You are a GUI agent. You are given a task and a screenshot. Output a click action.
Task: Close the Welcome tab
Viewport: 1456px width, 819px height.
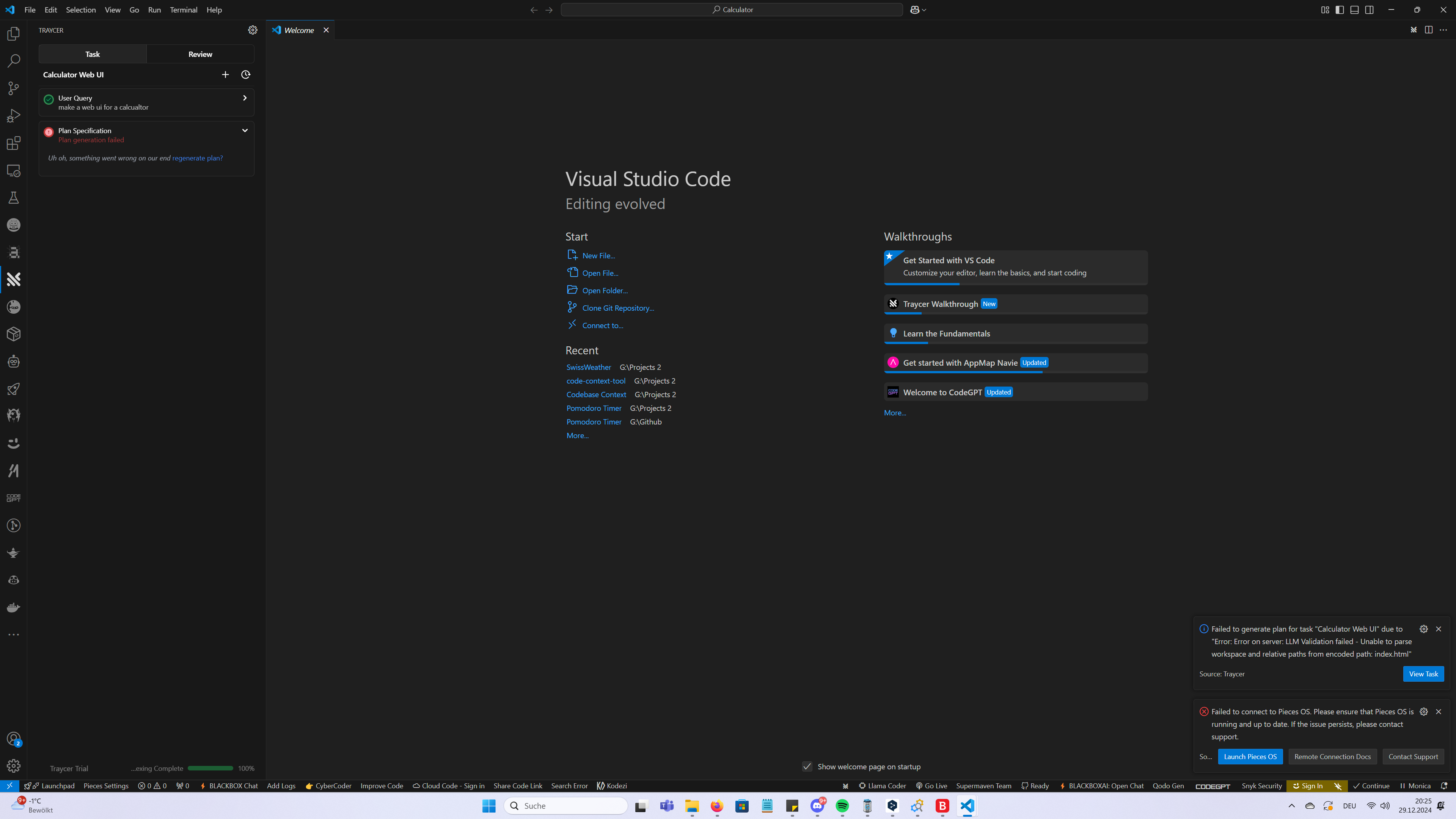click(326, 30)
